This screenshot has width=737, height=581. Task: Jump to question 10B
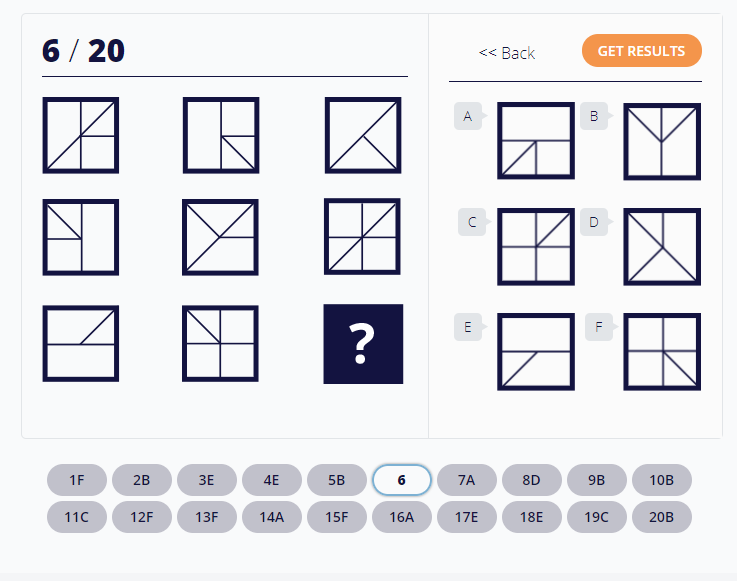662,480
